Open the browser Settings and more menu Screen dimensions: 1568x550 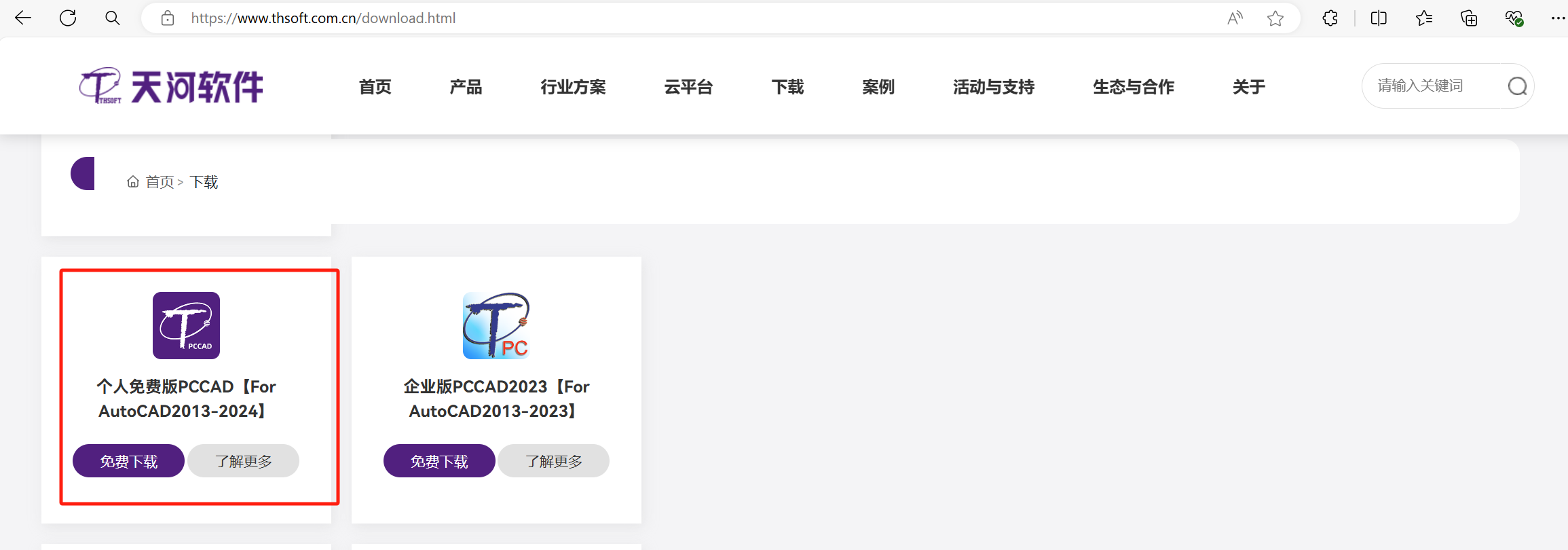(x=1558, y=18)
